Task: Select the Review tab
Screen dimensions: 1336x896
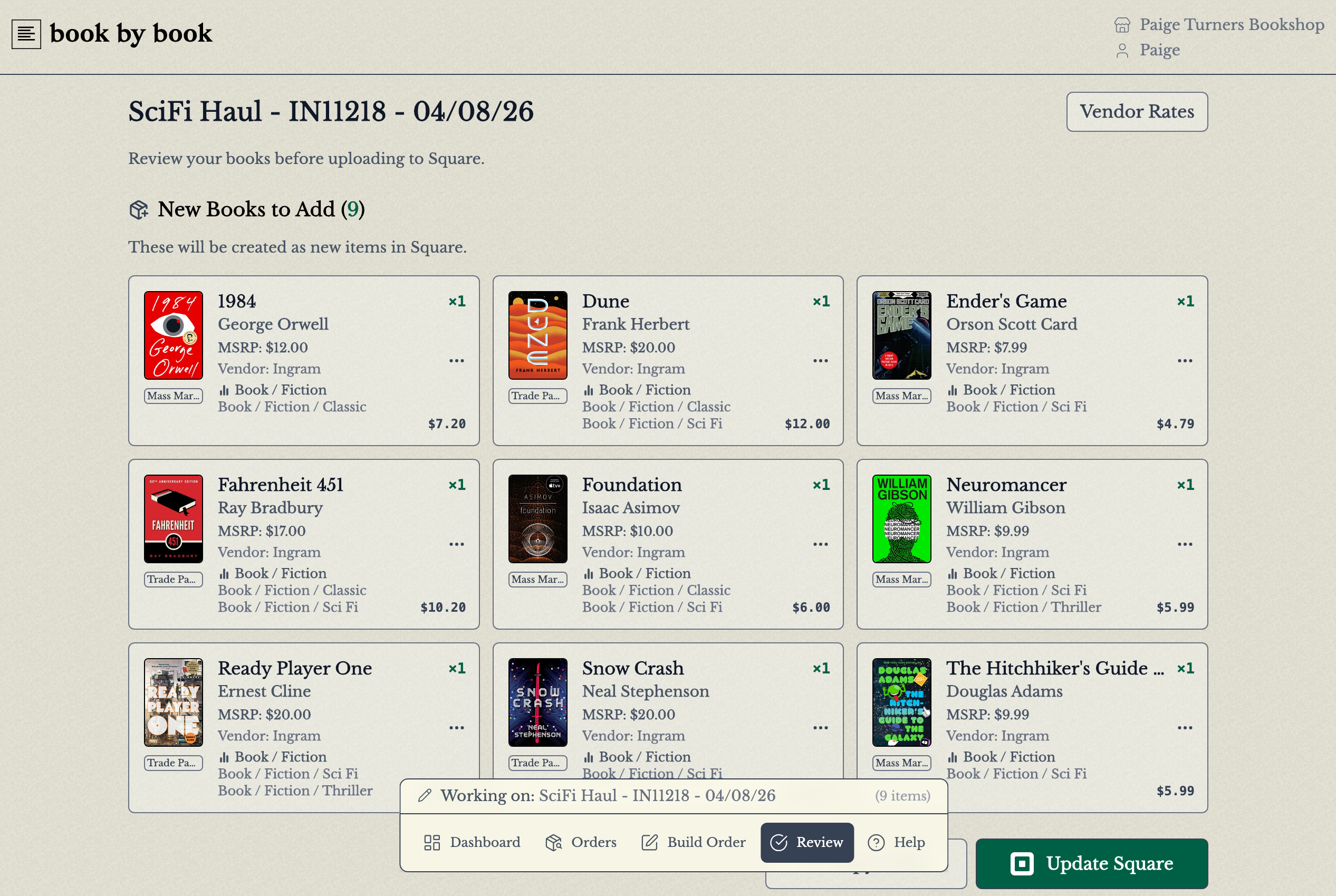Action: (807, 842)
